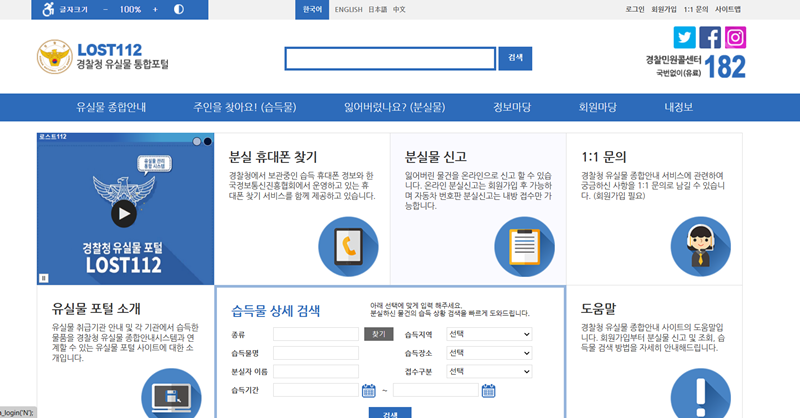800x418 pixels.
Task: Open 분실 휴대폰 찾기 heading
Action: (x=273, y=157)
